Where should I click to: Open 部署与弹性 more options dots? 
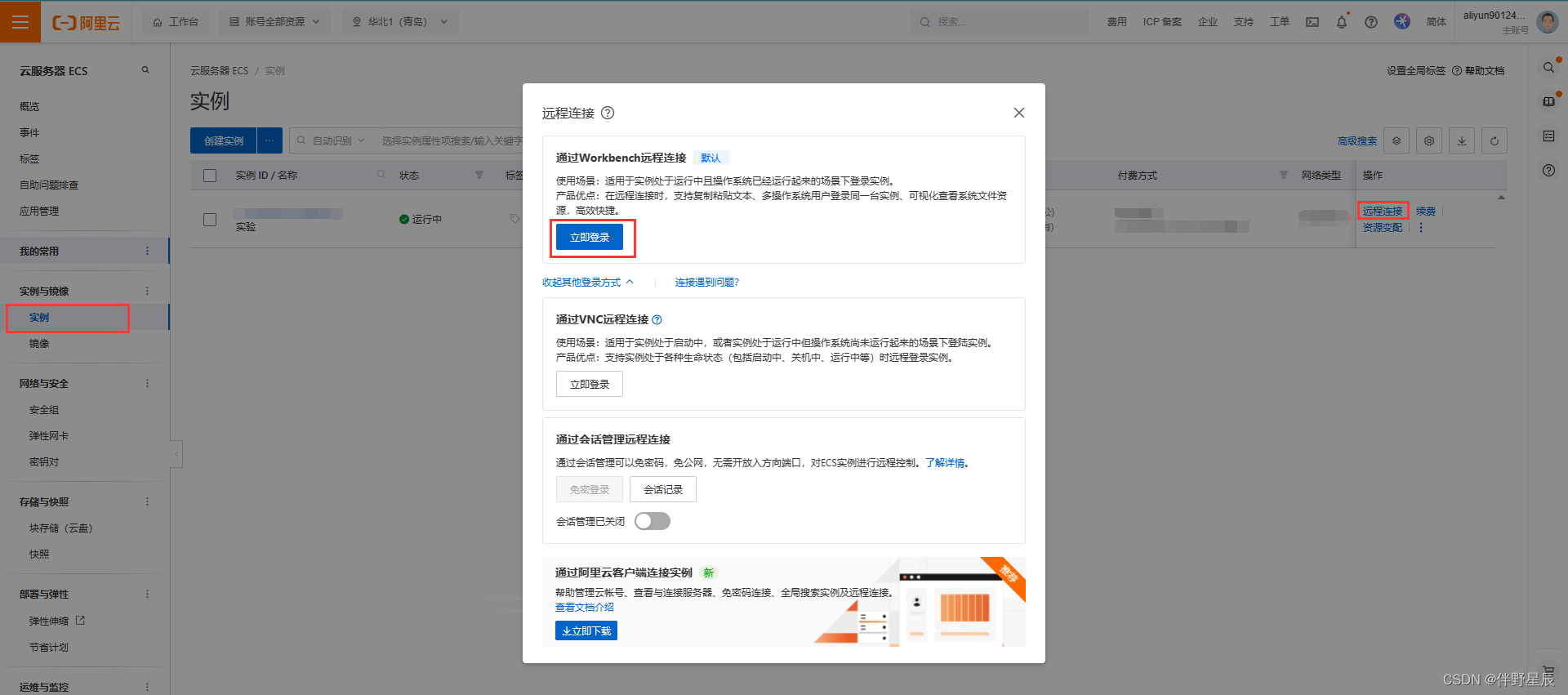point(147,595)
